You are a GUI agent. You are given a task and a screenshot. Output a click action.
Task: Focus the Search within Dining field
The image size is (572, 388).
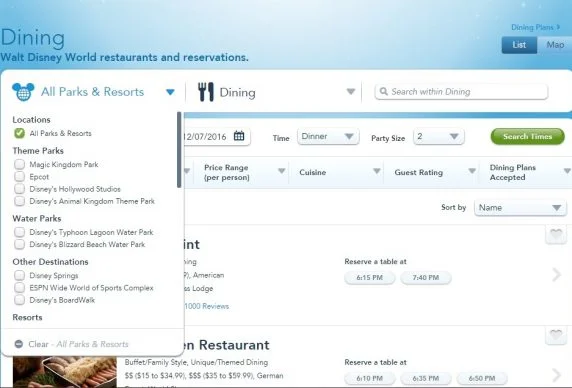click(x=461, y=92)
